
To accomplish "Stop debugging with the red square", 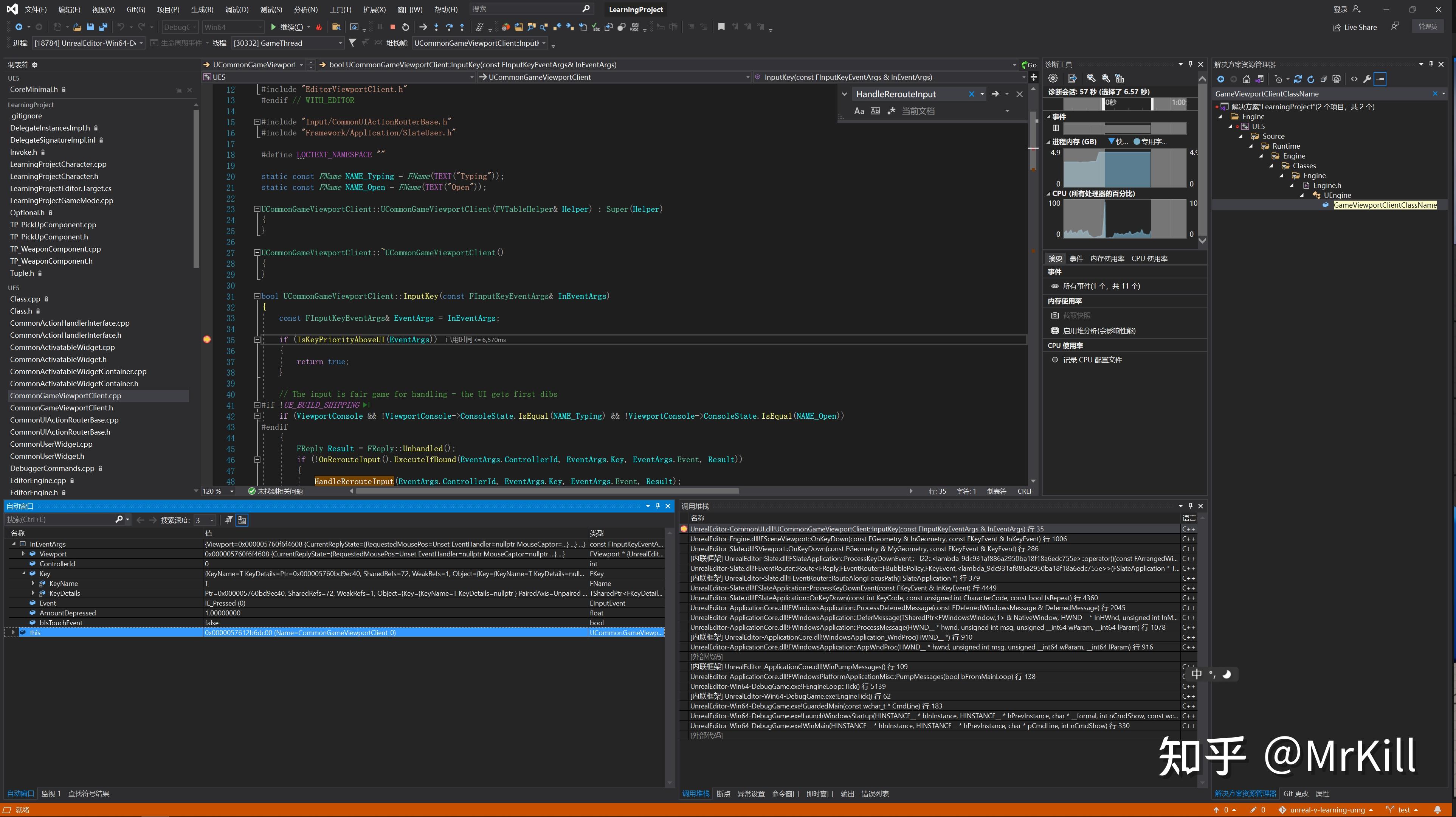I will pyautogui.click(x=393, y=26).
